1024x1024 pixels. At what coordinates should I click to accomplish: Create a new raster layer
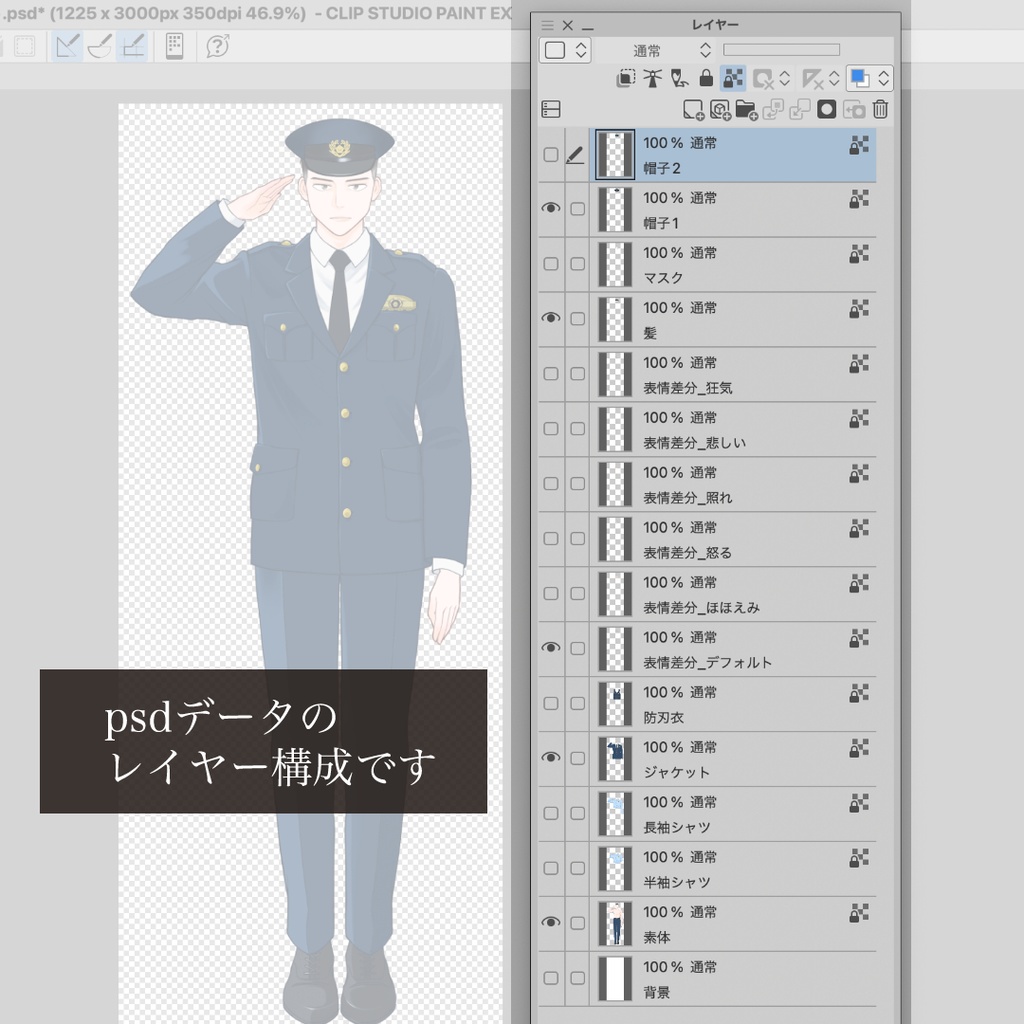tap(692, 110)
